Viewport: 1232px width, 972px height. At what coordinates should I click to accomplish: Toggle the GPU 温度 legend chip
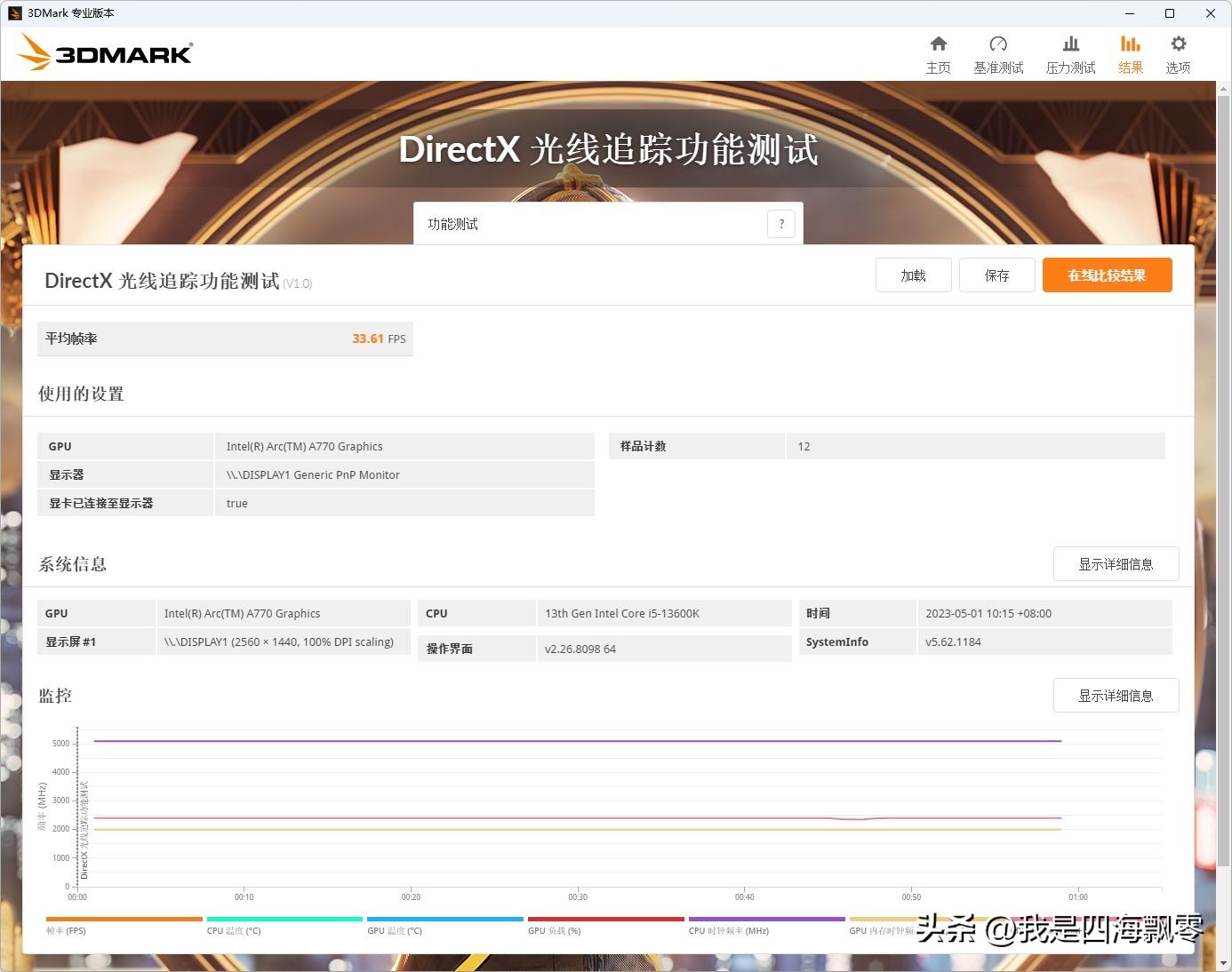click(x=444, y=924)
